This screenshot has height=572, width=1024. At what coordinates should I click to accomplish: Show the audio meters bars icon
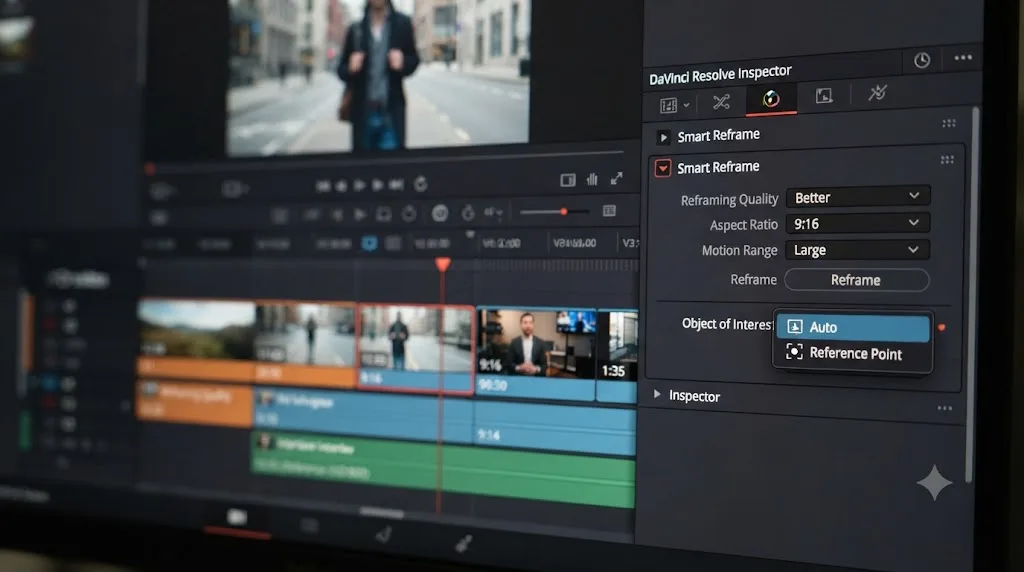click(x=592, y=179)
